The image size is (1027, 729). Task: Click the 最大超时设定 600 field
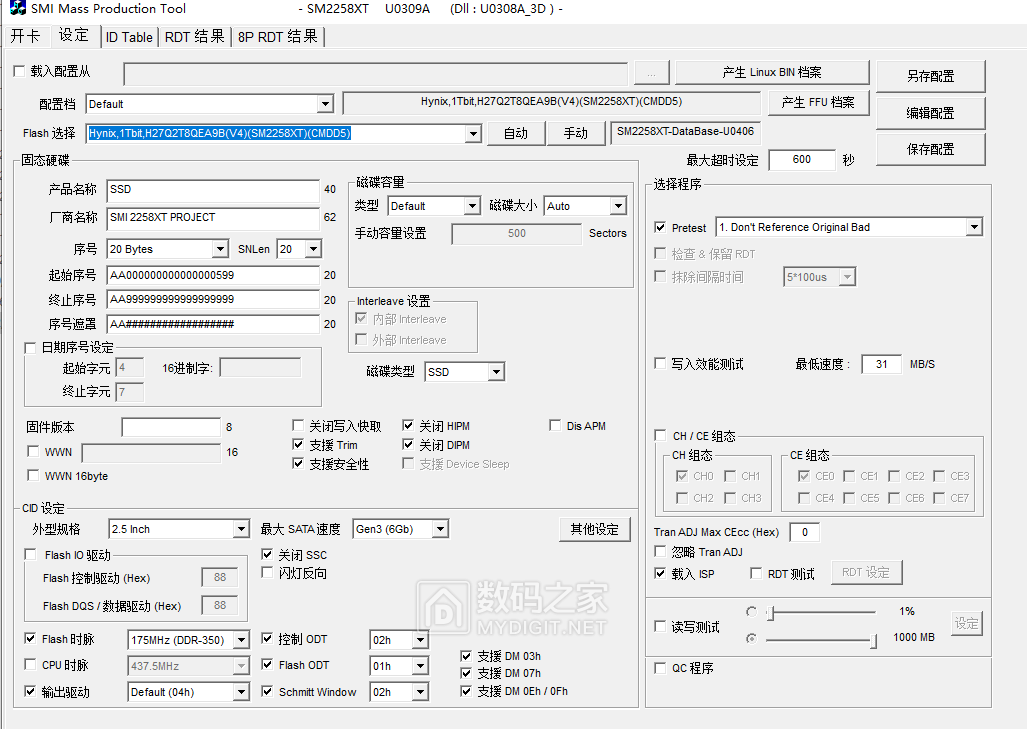(802, 160)
